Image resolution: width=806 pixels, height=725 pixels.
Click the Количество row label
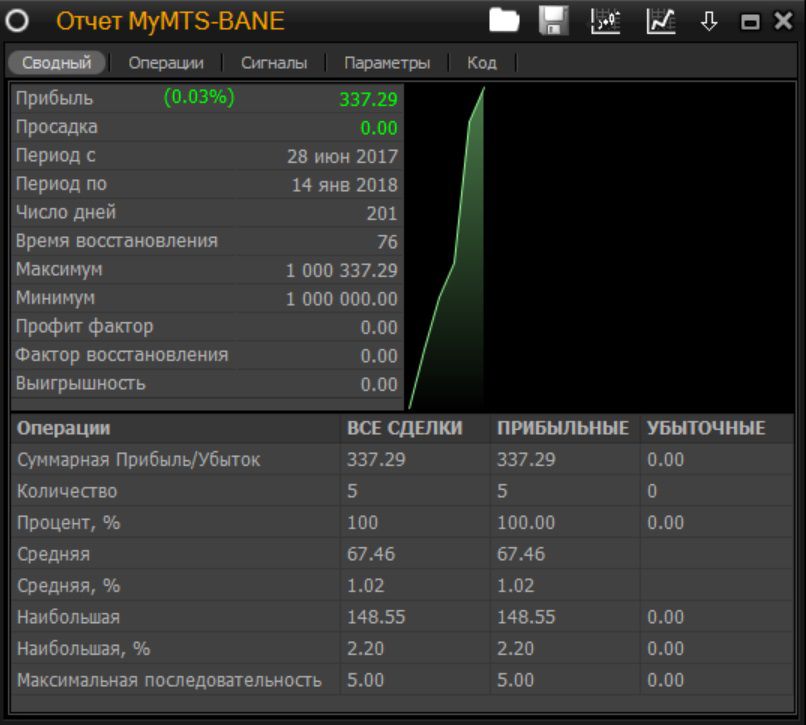point(67,491)
